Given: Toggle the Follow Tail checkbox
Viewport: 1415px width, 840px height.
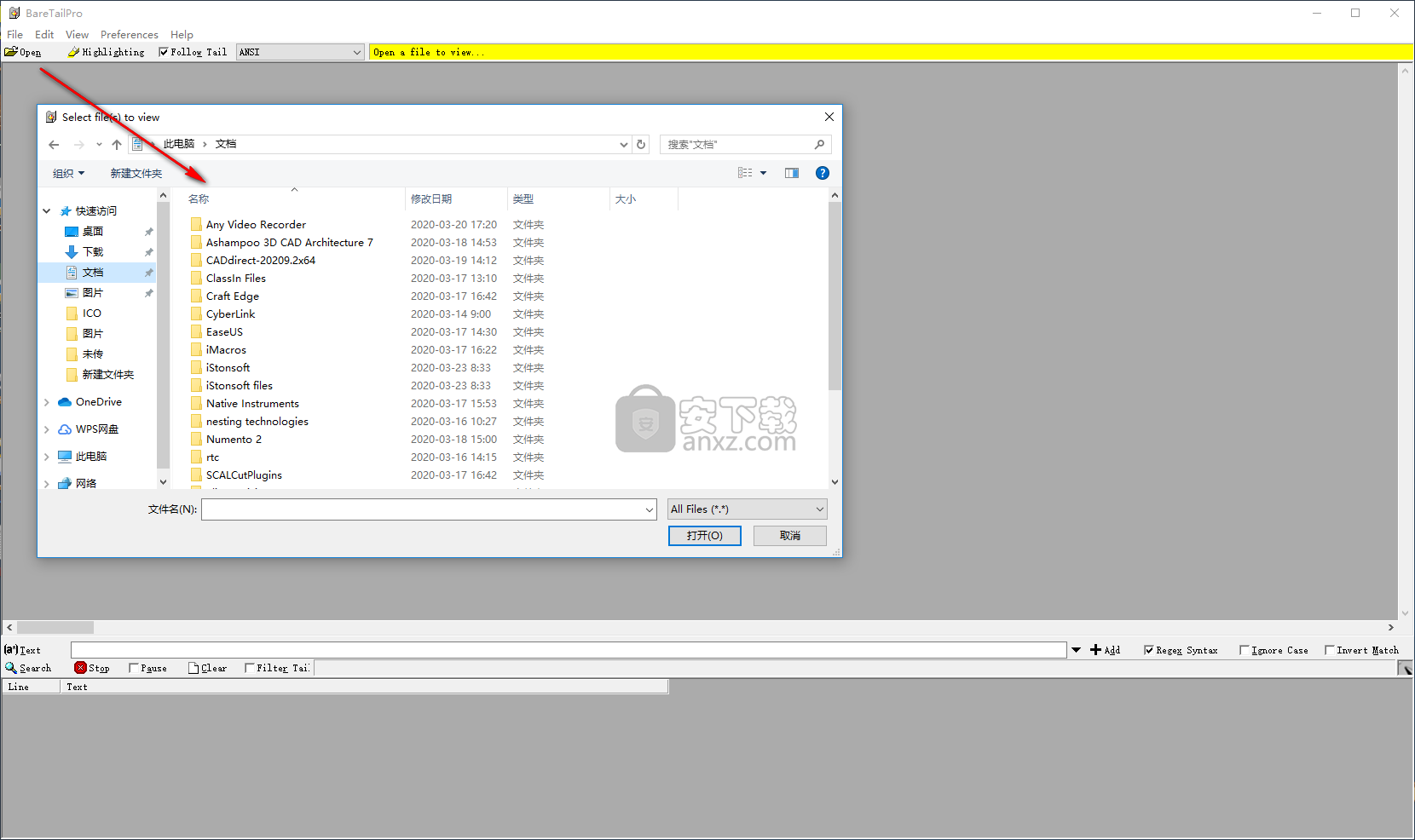Looking at the screenshot, I should tap(164, 52).
